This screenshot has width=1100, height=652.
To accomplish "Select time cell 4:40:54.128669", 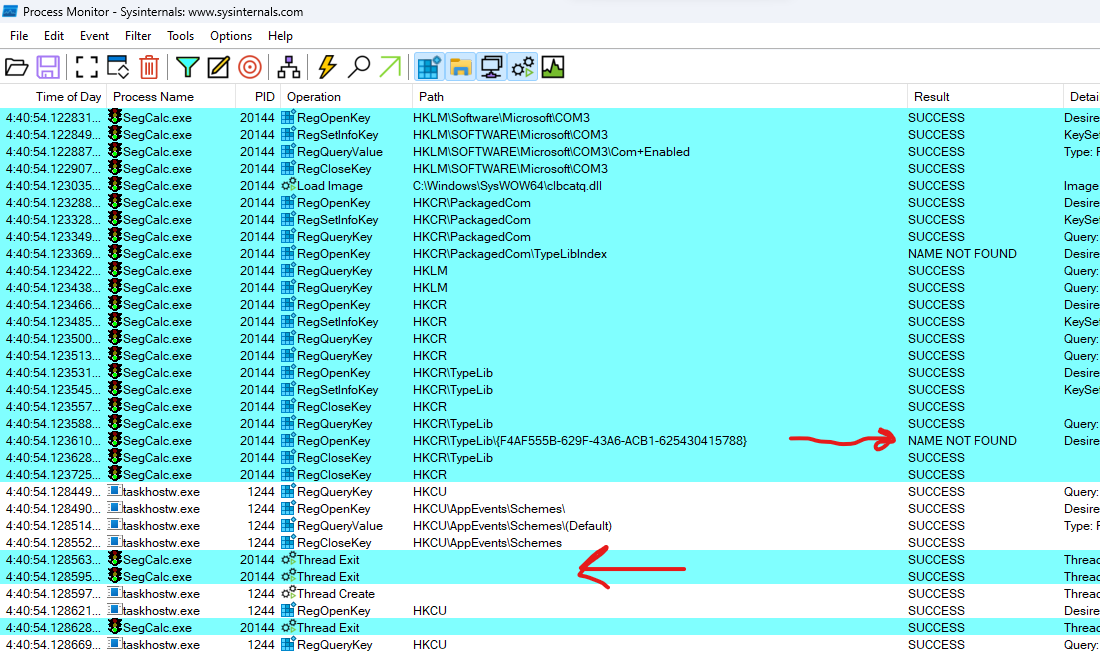I will point(53,645).
